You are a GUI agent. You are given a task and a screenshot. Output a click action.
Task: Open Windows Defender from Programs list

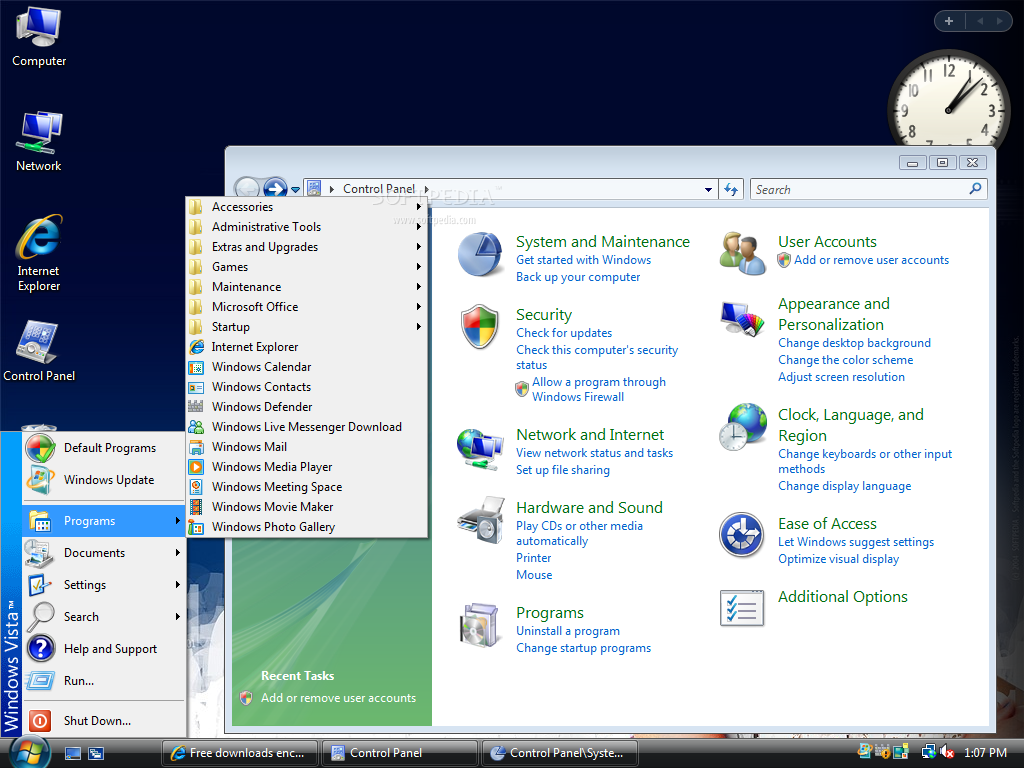[x=307, y=406]
